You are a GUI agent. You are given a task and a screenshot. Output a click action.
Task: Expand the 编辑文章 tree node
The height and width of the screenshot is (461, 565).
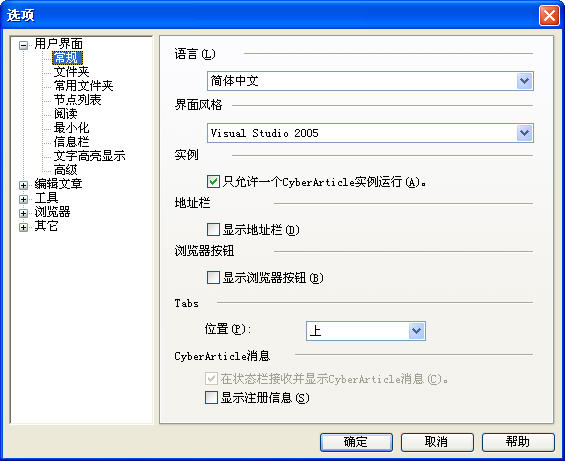(x=23, y=185)
